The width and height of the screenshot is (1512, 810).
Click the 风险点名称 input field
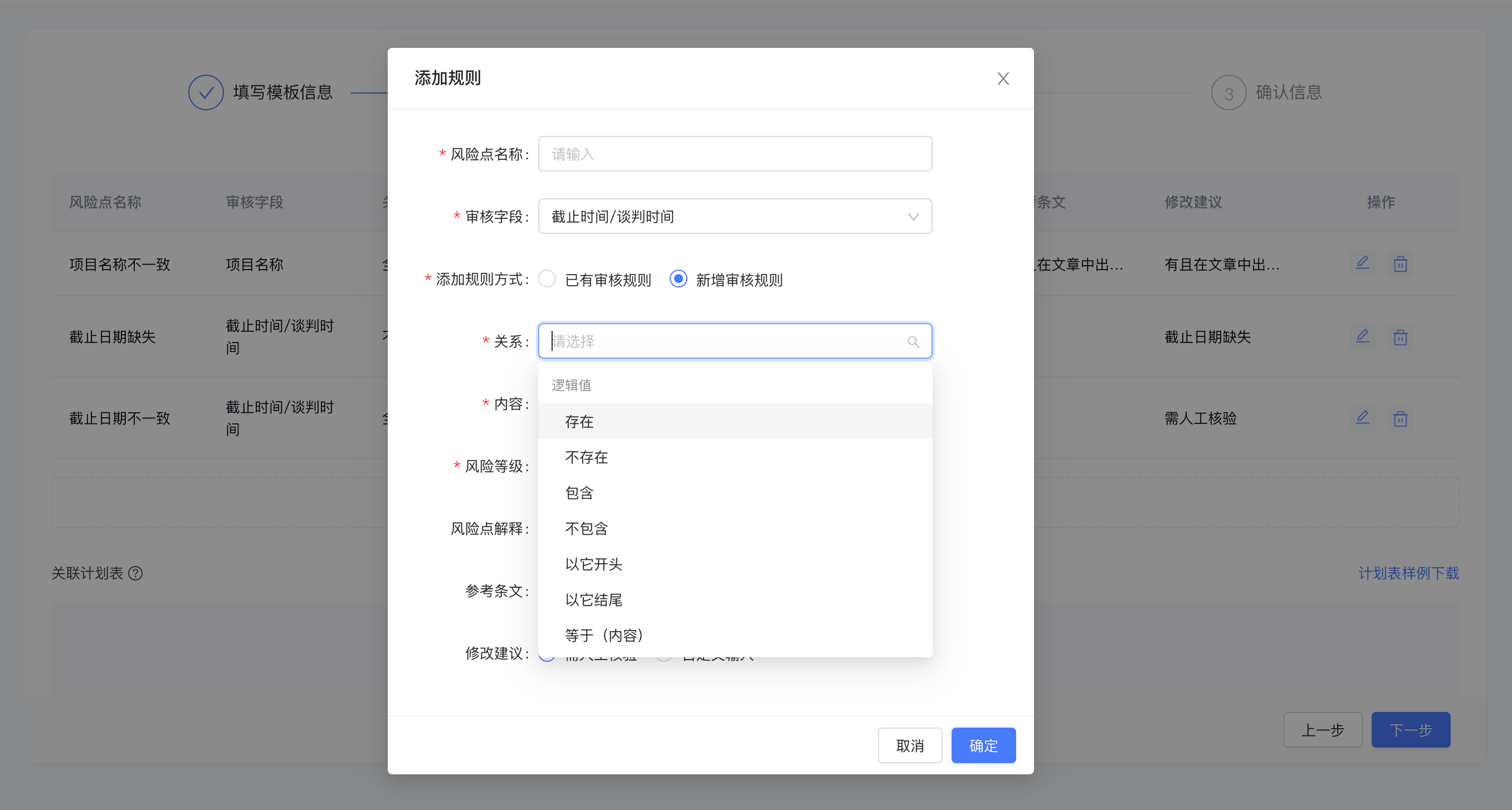[x=734, y=154]
